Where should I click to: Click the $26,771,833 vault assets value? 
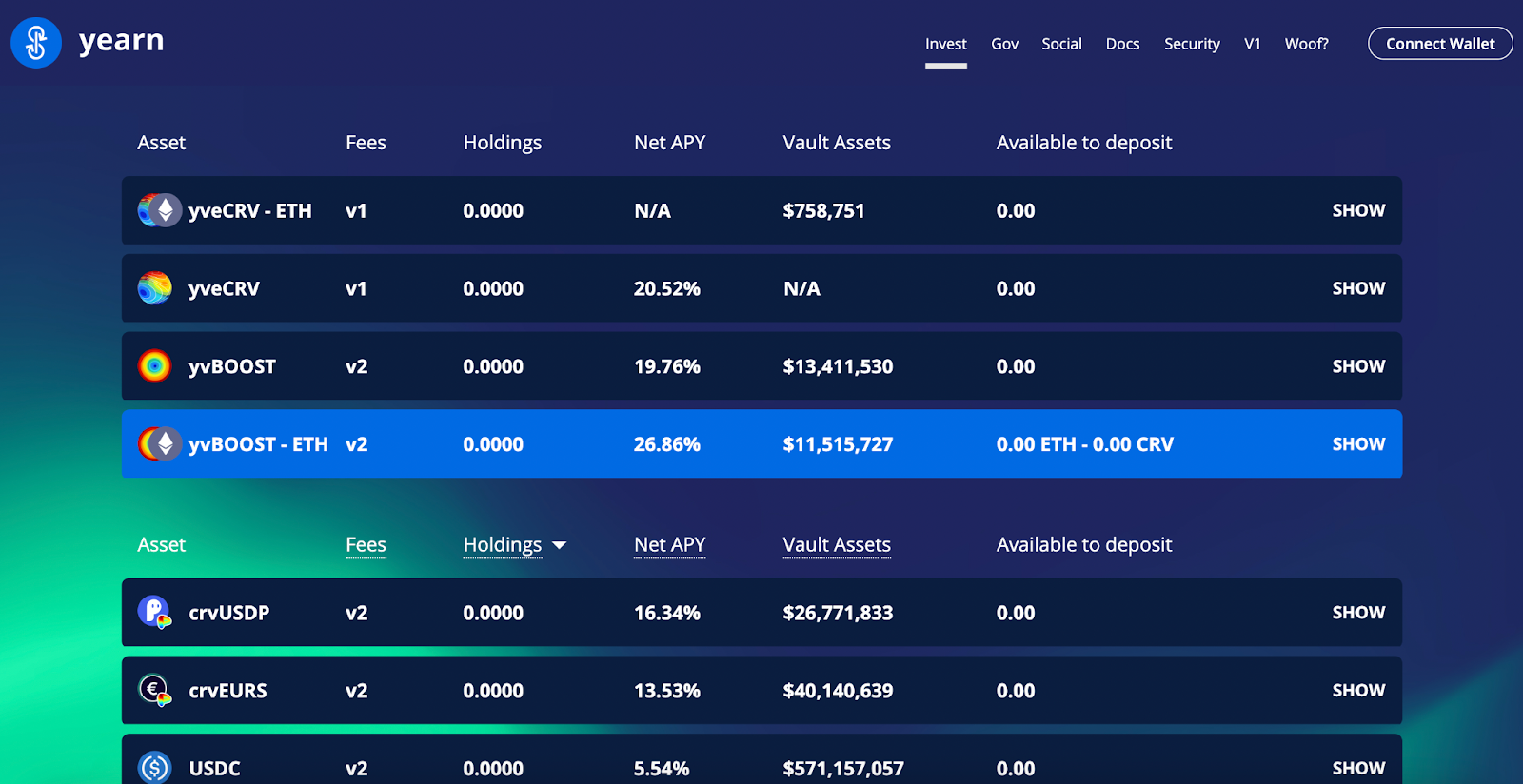[838, 613]
